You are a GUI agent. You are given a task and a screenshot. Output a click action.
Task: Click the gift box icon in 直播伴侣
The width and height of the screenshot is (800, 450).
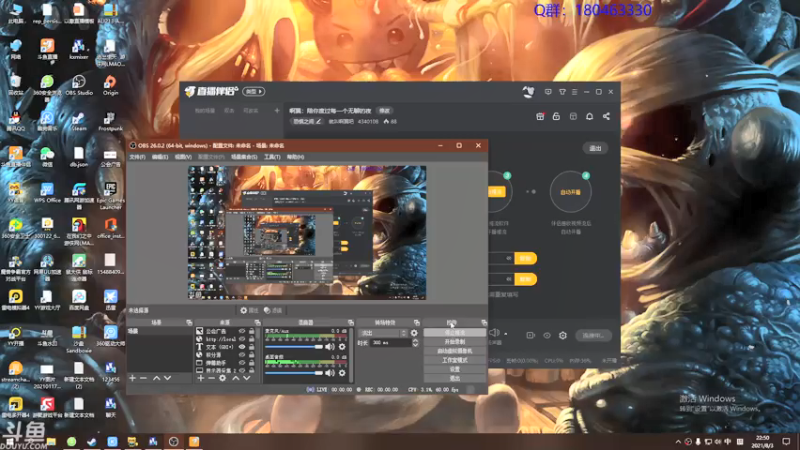click(540, 116)
